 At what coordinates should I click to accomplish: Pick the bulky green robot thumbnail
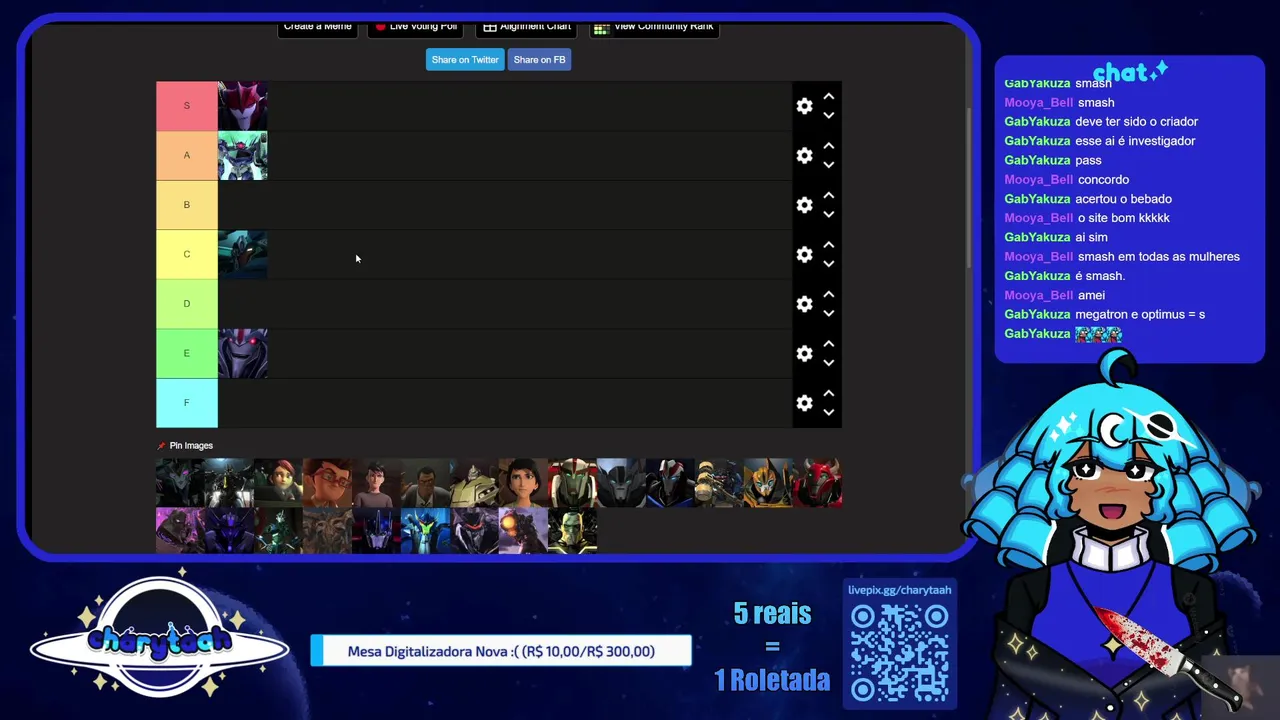(x=474, y=483)
